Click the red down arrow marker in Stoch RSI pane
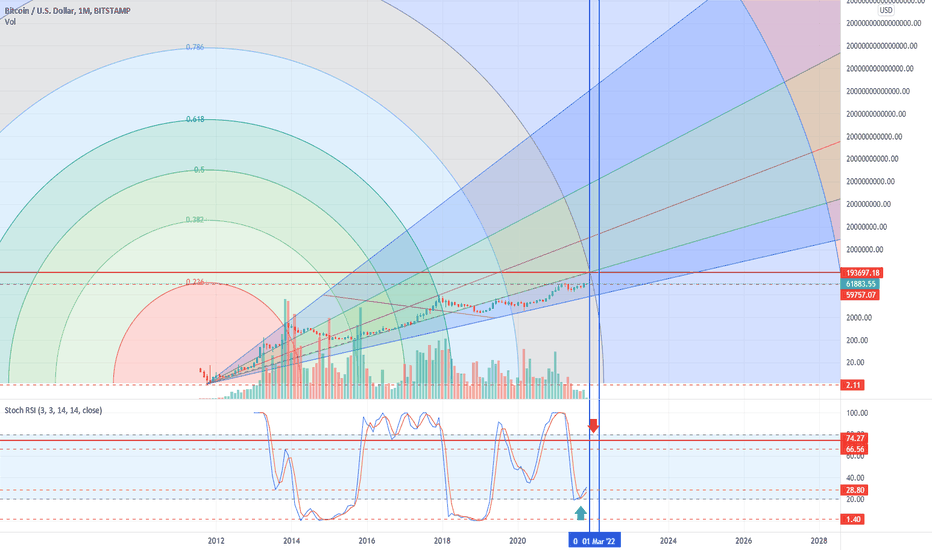Viewport: 932px width, 550px height. click(593, 425)
